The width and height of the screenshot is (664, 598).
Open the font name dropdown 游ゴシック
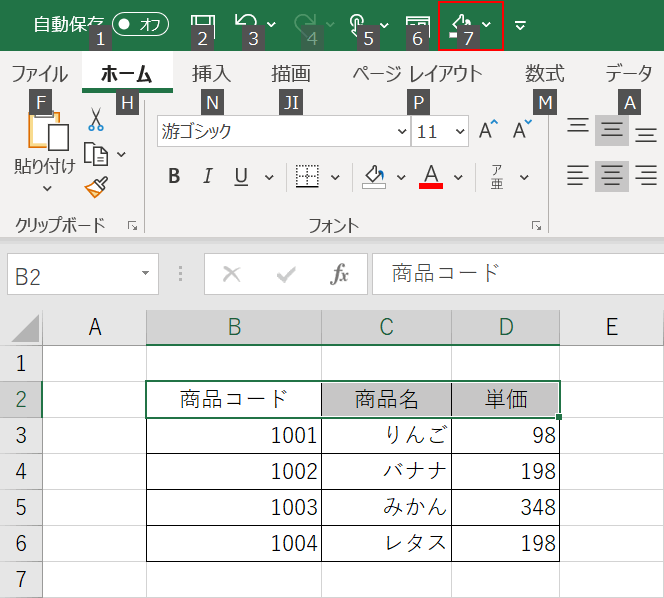[402, 131]
